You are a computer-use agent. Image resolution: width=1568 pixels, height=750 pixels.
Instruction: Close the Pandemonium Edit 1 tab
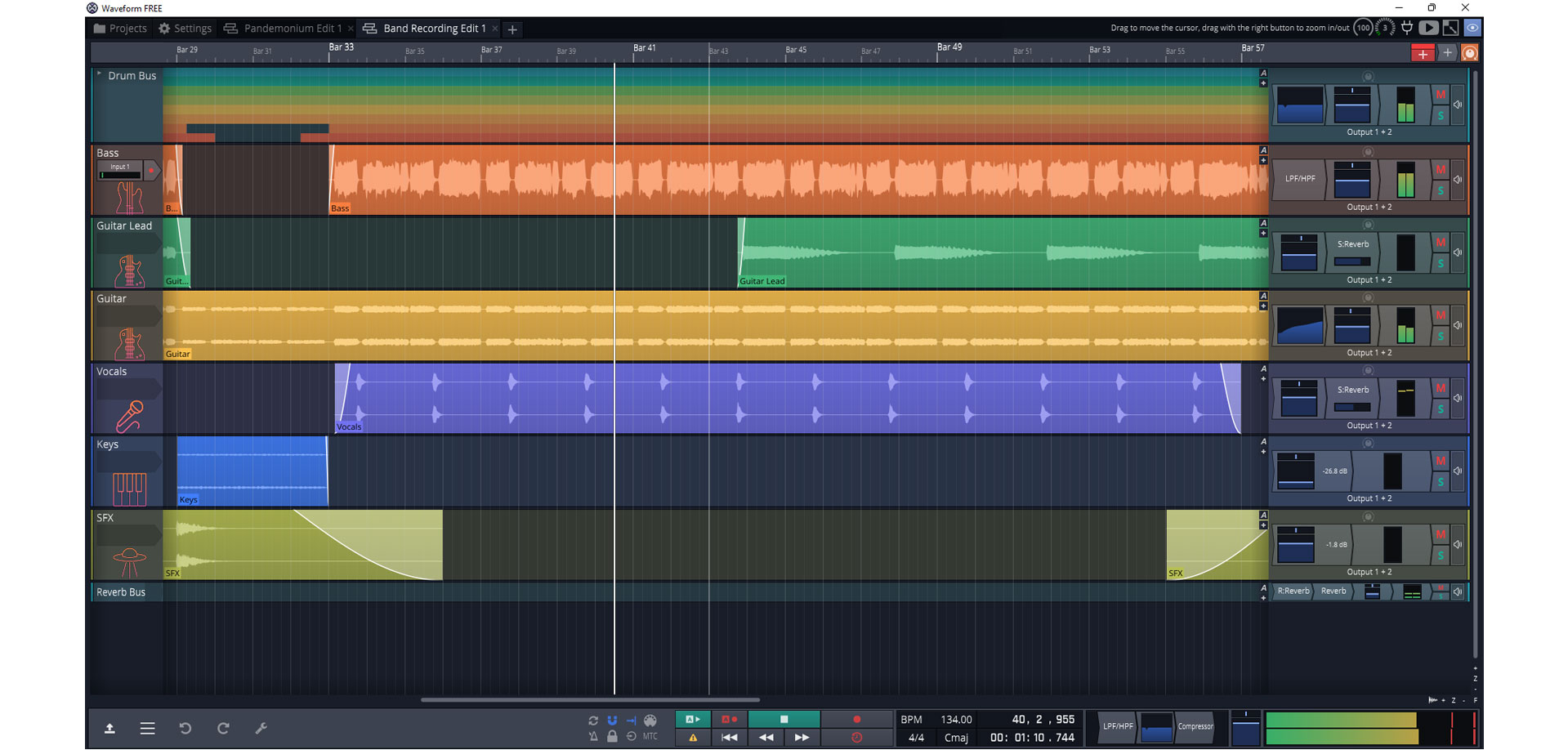351,29
